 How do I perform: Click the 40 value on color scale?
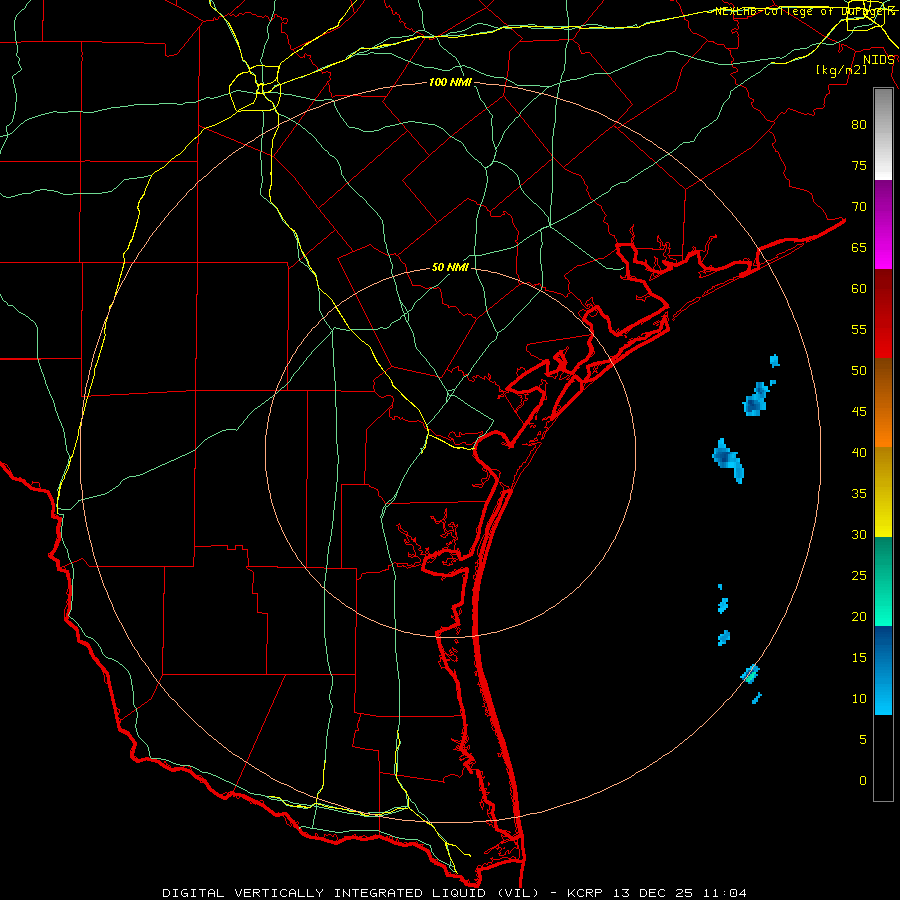[859, 453]
